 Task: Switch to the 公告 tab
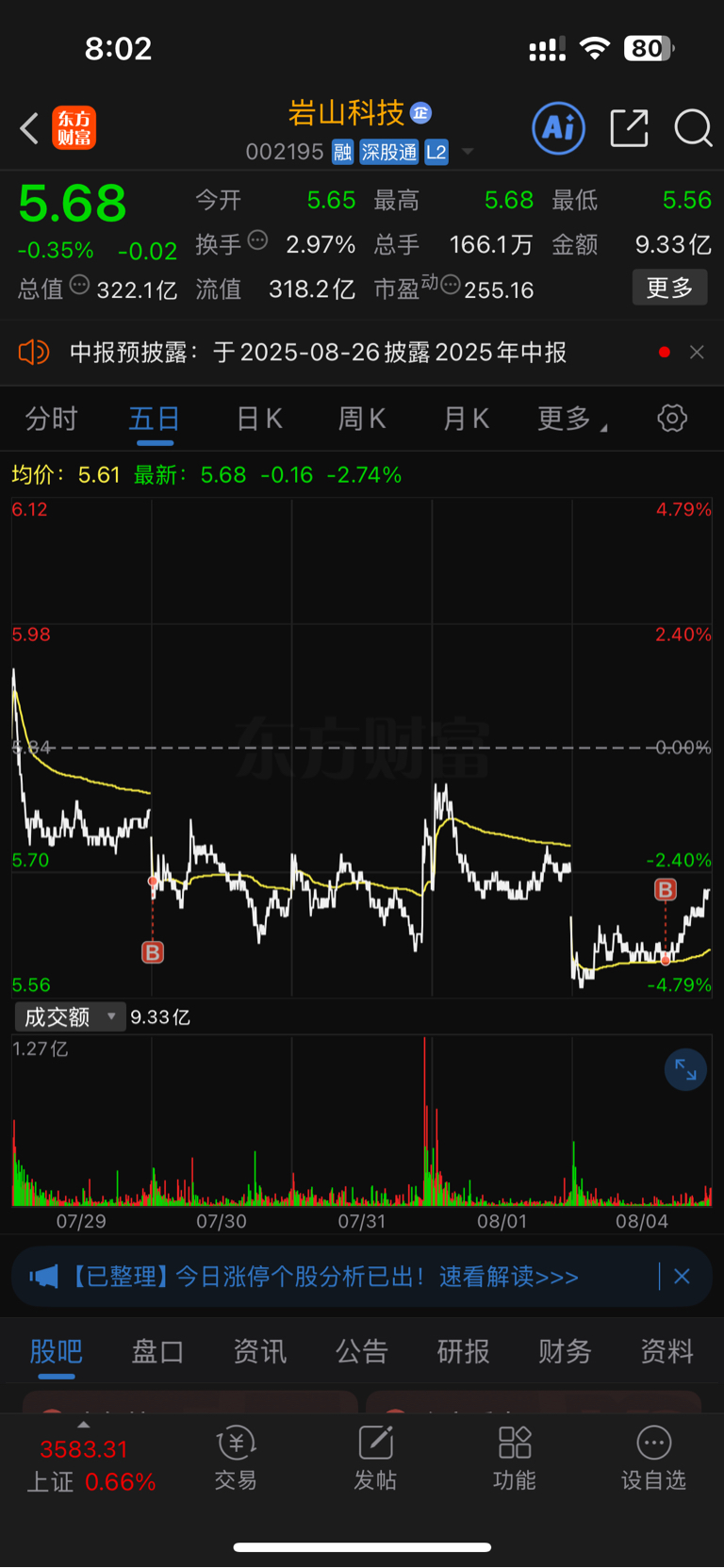(x=361, y=1351)
